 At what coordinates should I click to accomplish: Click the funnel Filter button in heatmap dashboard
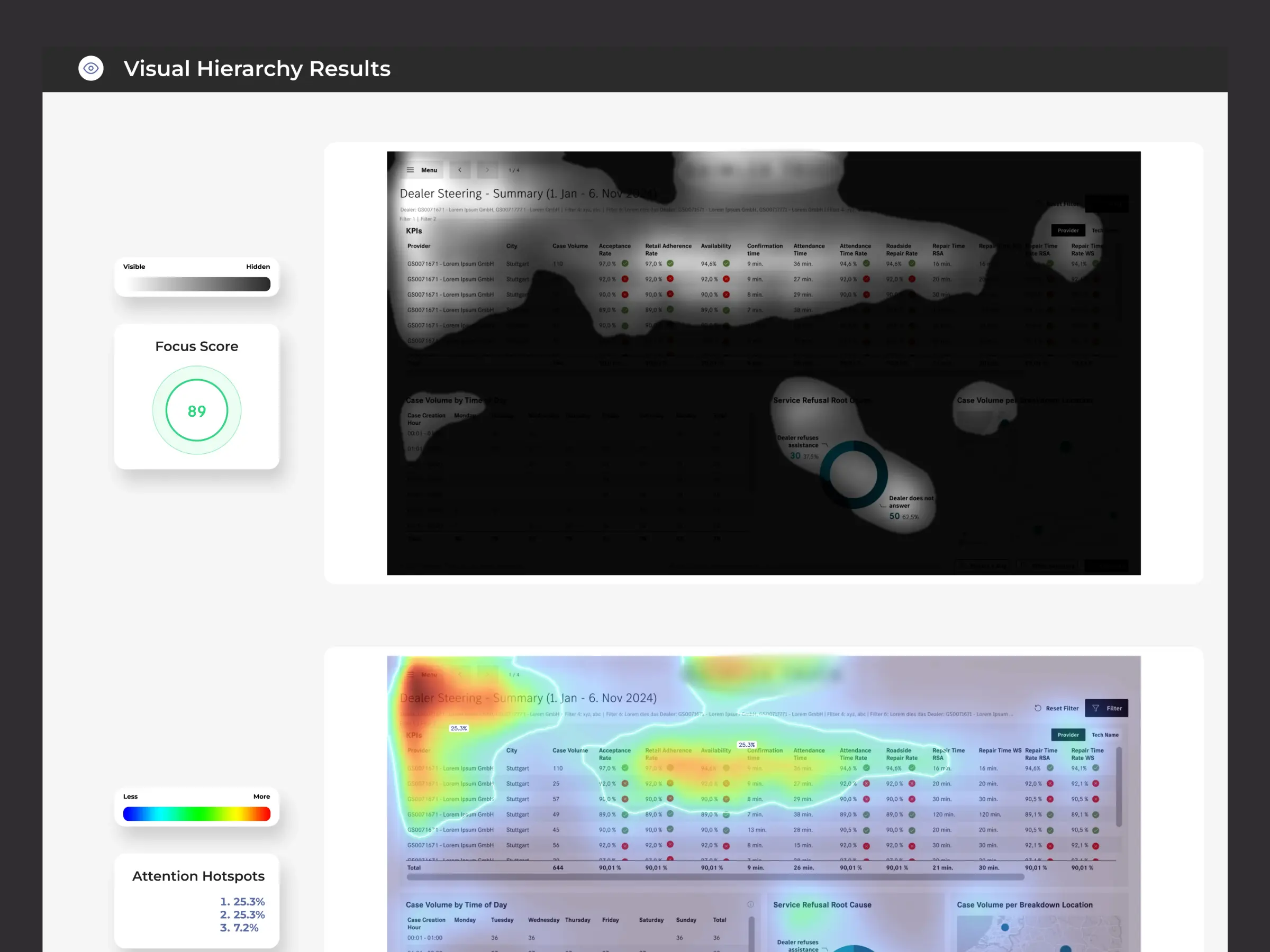[1106, 708]
